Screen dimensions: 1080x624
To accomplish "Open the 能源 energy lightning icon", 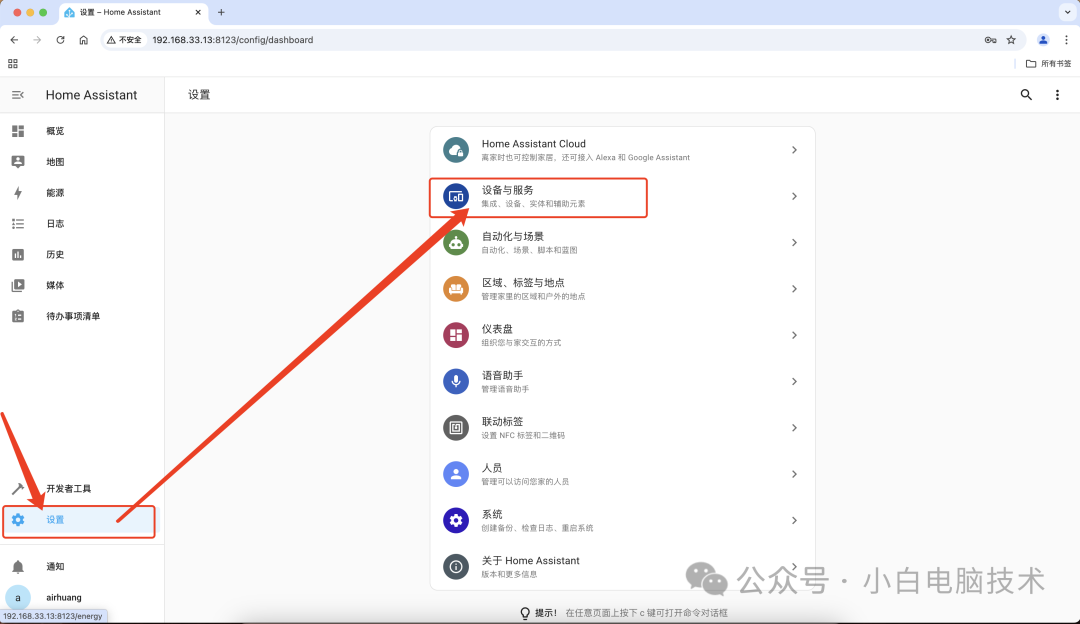I will coord(18,193).
